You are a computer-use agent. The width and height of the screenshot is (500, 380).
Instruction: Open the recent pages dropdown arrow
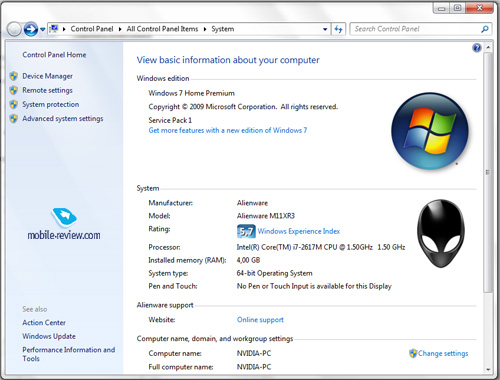(43, 29)
